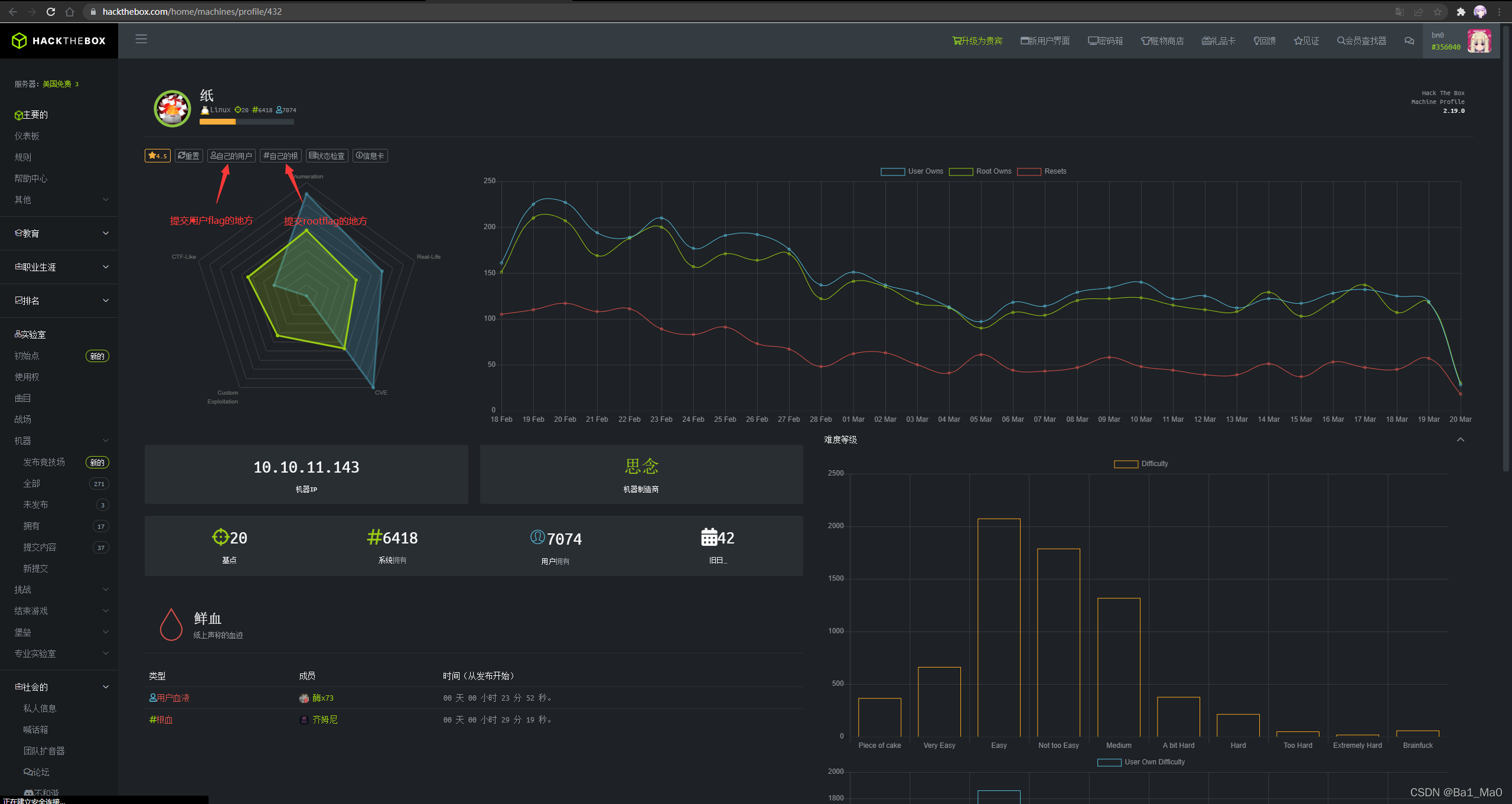Click the Paper machine avatar image
Image resolution: width=1512 pixels, height=804 pixels.
point(172,109)
